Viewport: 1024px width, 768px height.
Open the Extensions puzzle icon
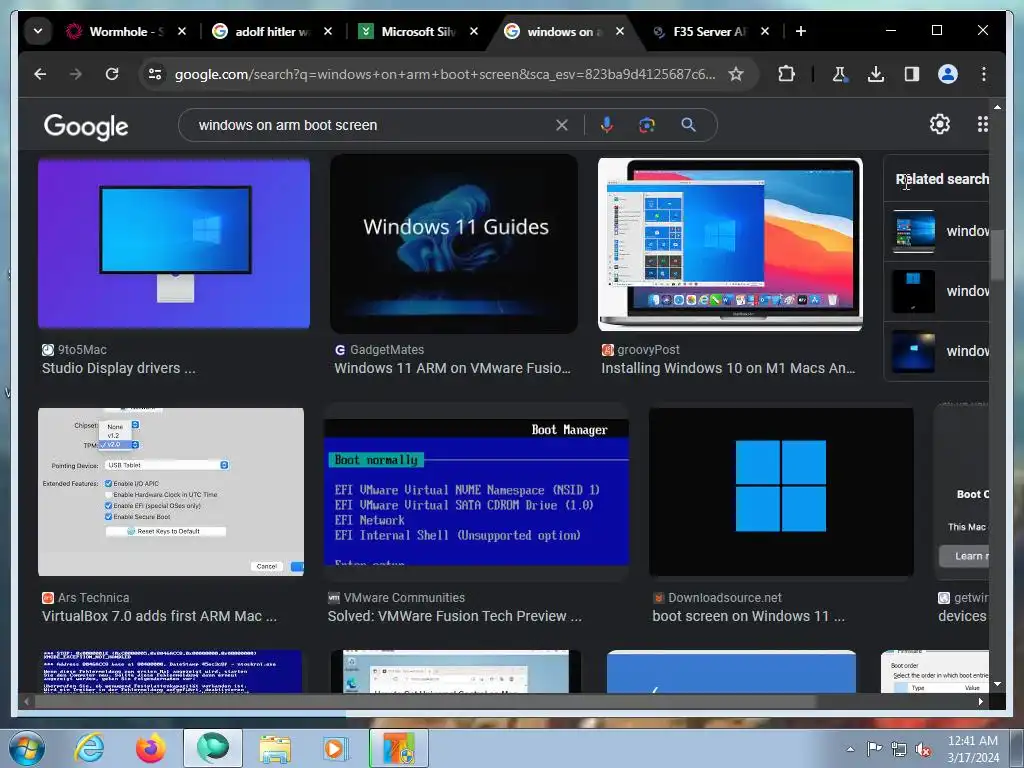[x=786, y=74]
